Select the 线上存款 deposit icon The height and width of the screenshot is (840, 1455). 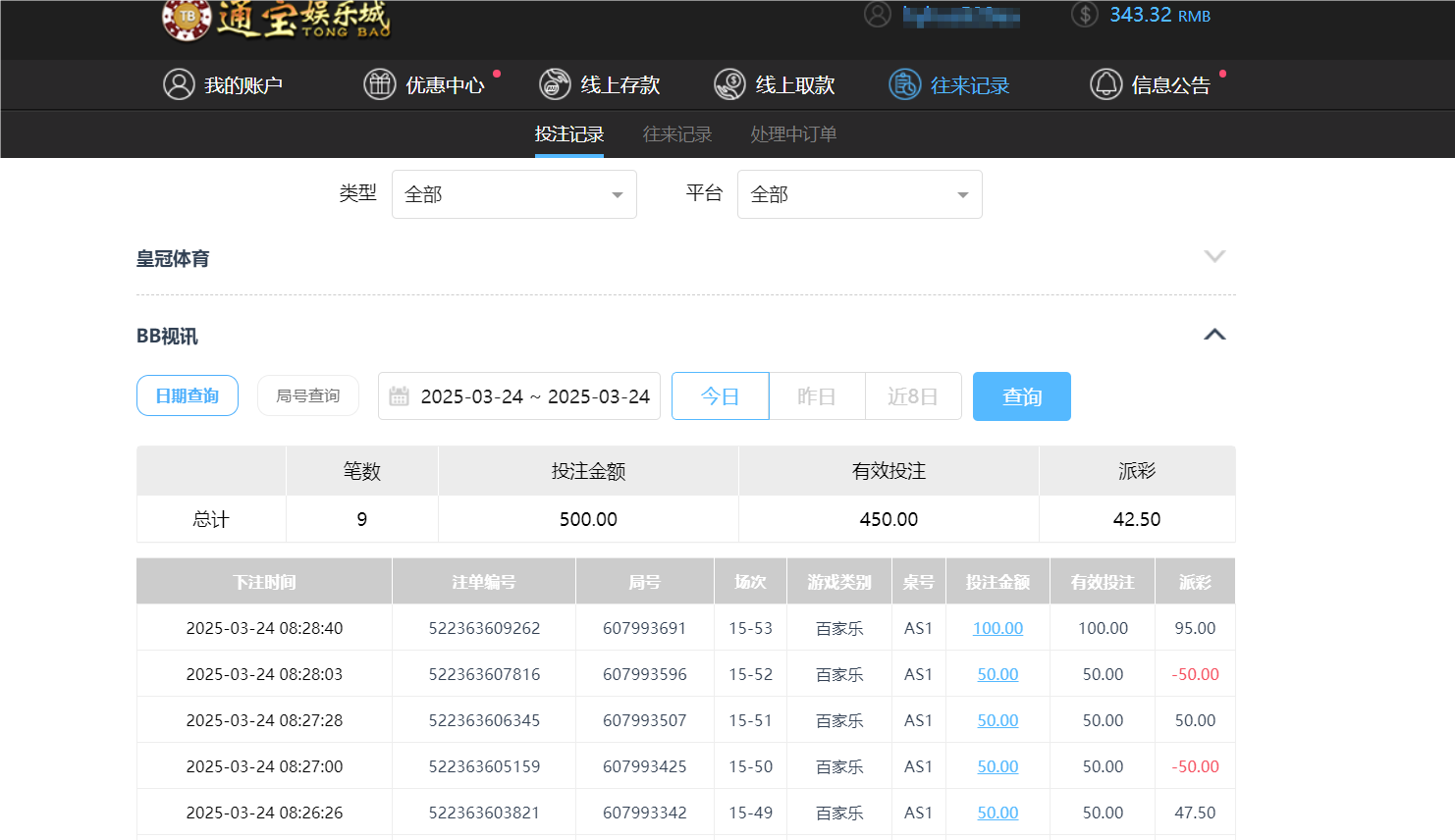tap(555, 84)
